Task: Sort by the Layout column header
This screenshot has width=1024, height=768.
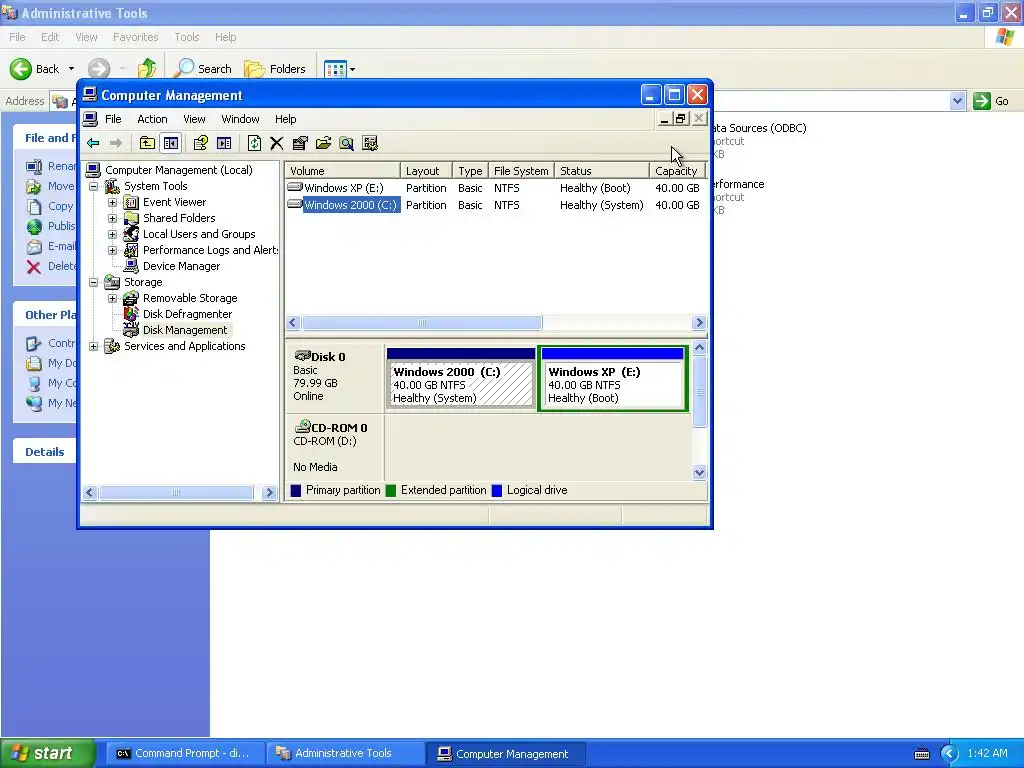Action: [x=426, y=171]
